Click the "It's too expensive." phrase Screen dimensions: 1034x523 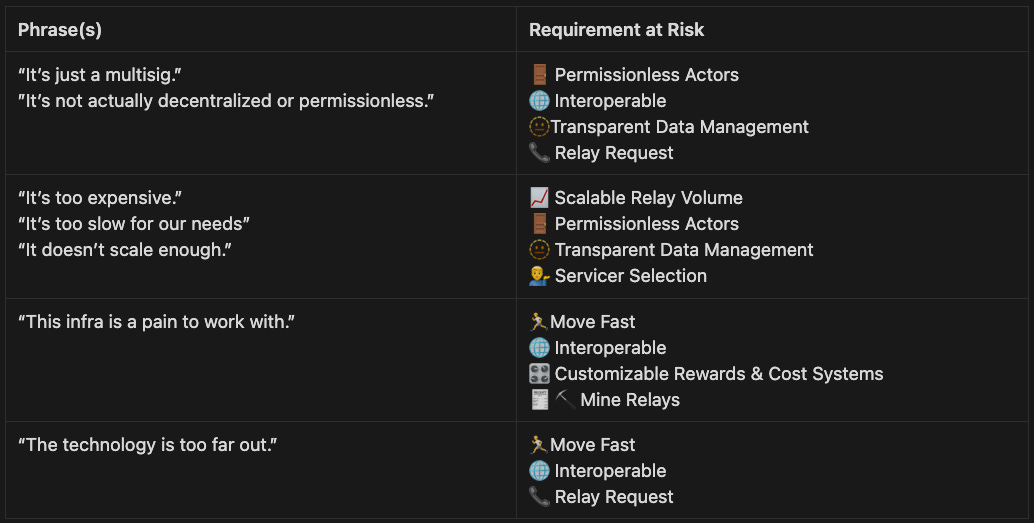click(100, 197)
